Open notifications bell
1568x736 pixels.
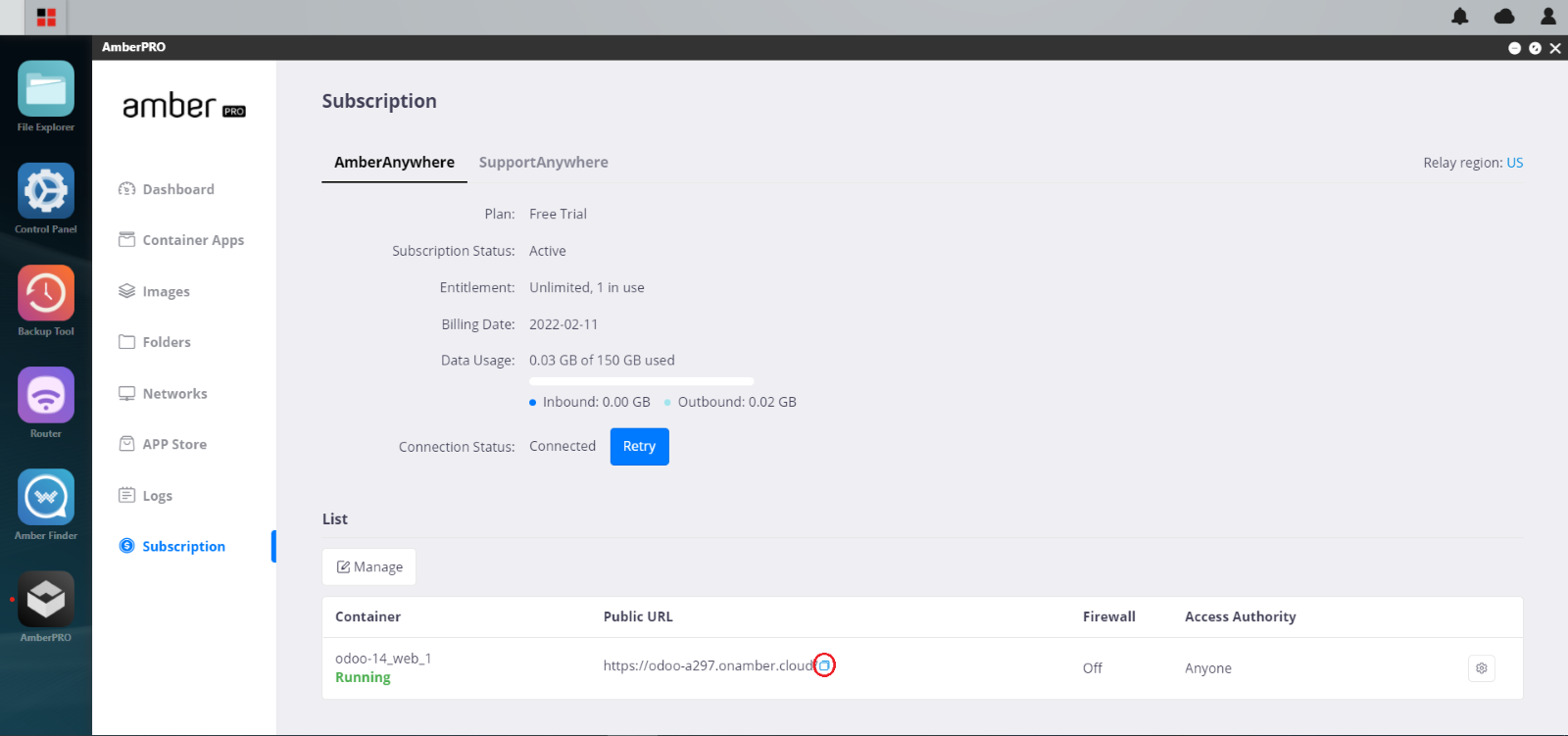(1460, 16)
